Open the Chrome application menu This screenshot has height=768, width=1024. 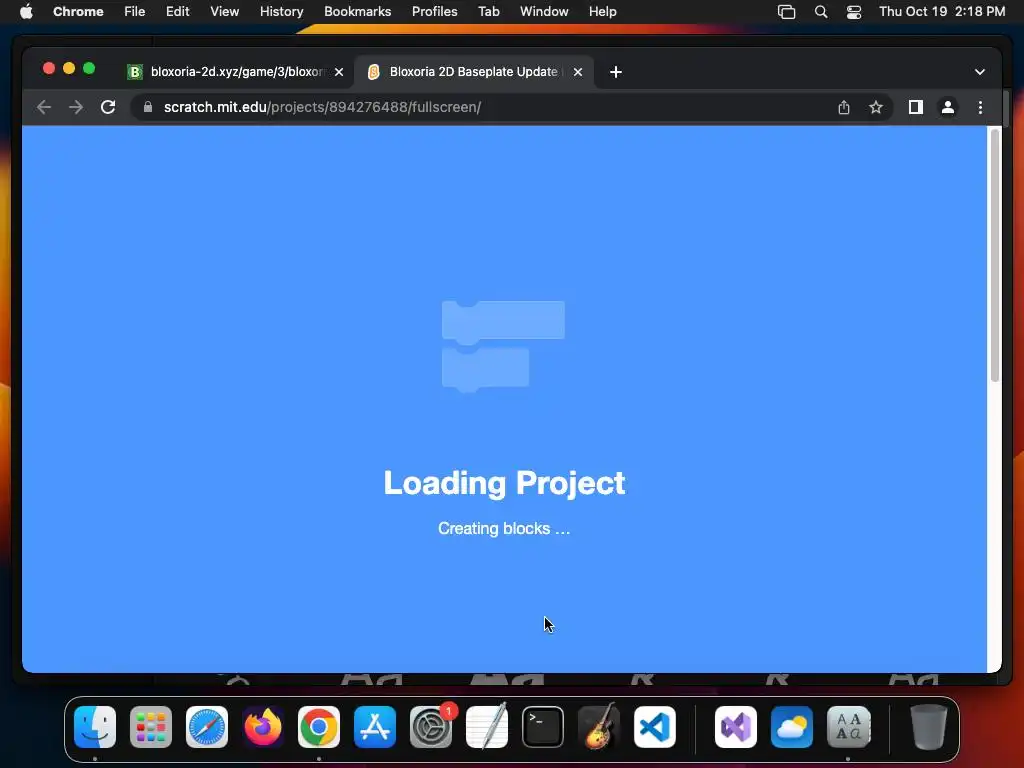78,12
